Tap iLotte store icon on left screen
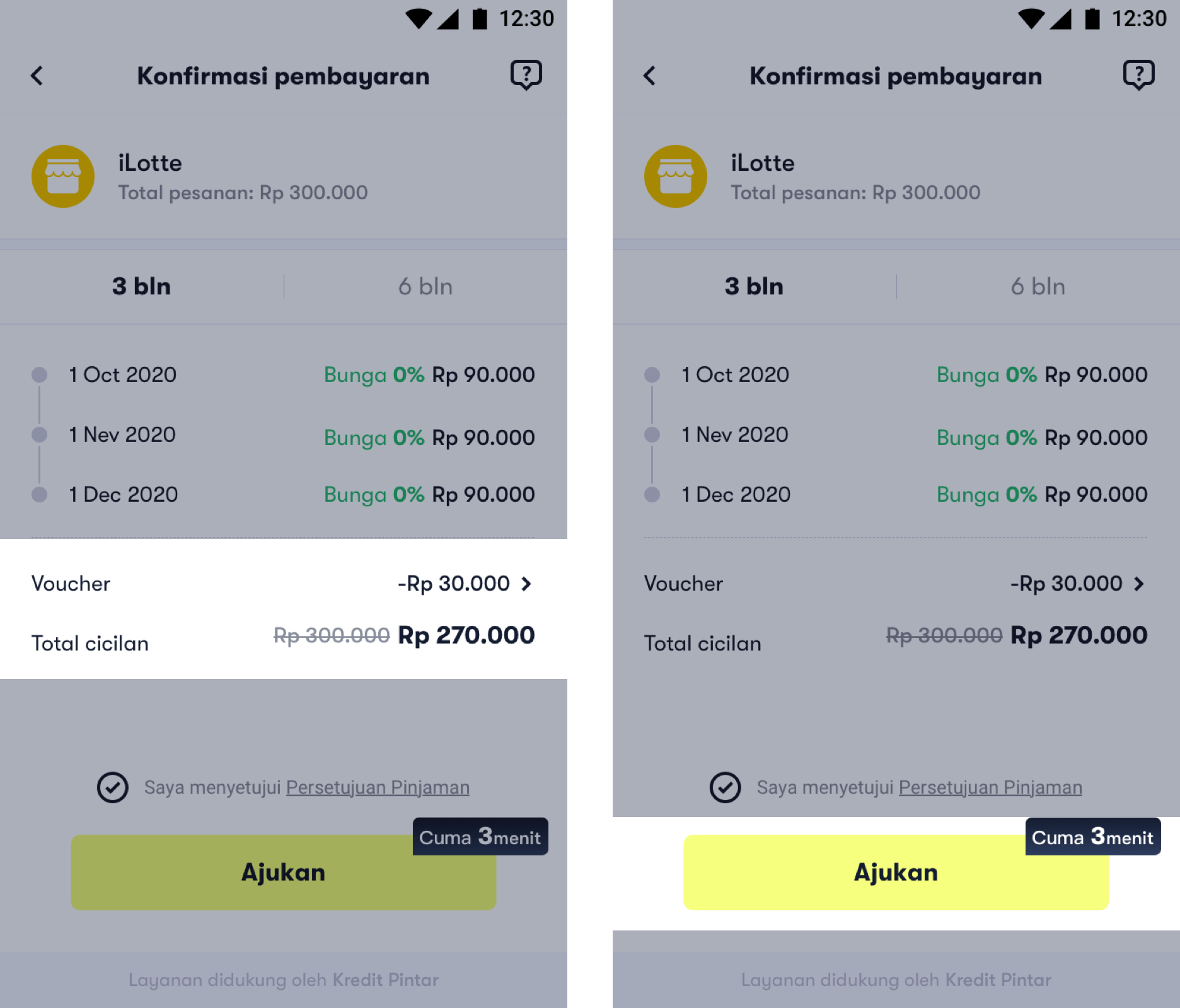This screenshot has width=1180, height=1008. (63, 177)
